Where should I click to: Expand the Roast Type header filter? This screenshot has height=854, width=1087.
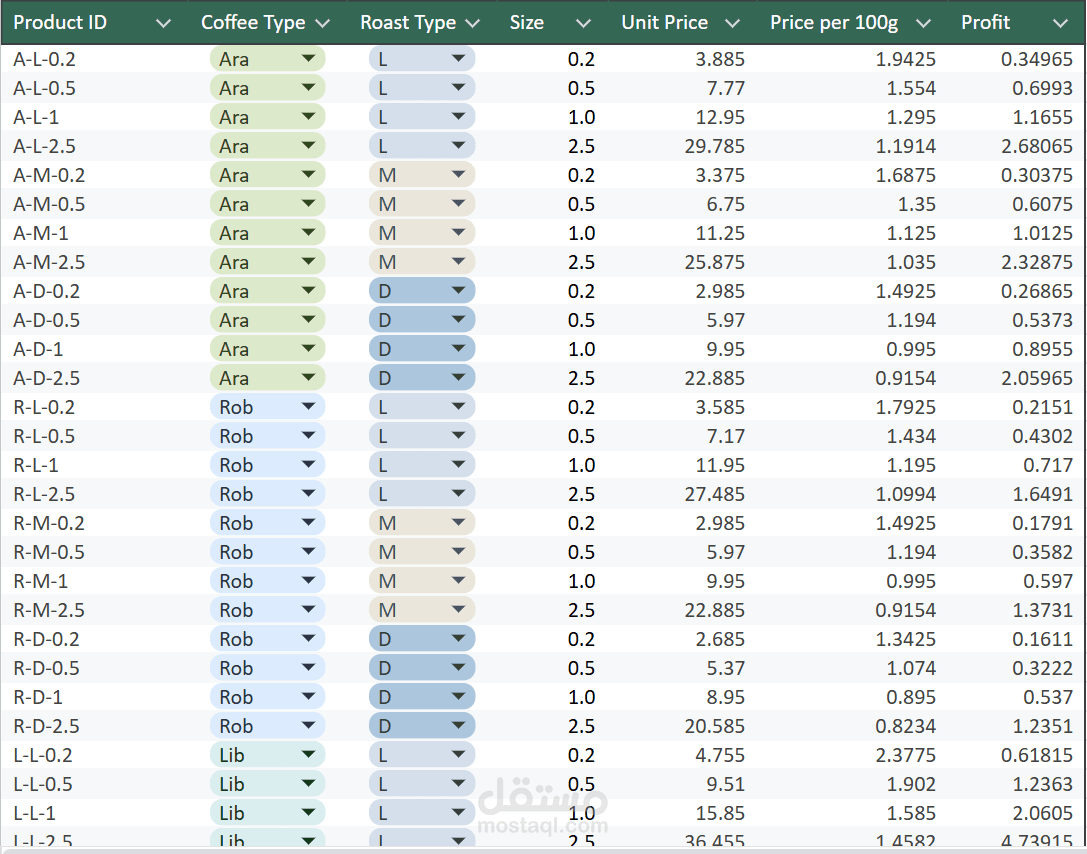(473, 23)
